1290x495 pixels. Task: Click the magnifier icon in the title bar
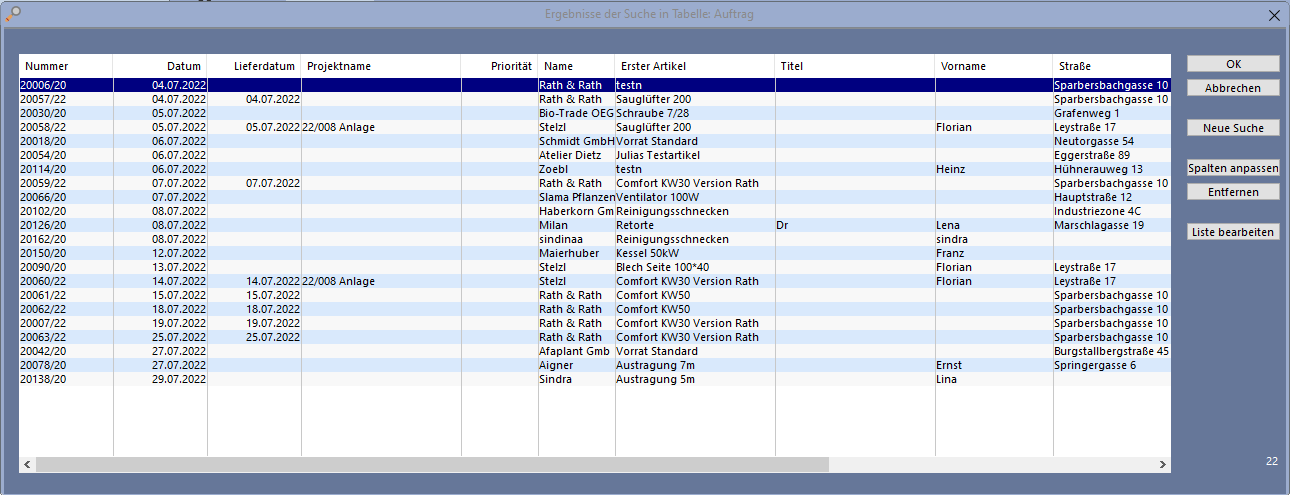click(x=12, y=13)
